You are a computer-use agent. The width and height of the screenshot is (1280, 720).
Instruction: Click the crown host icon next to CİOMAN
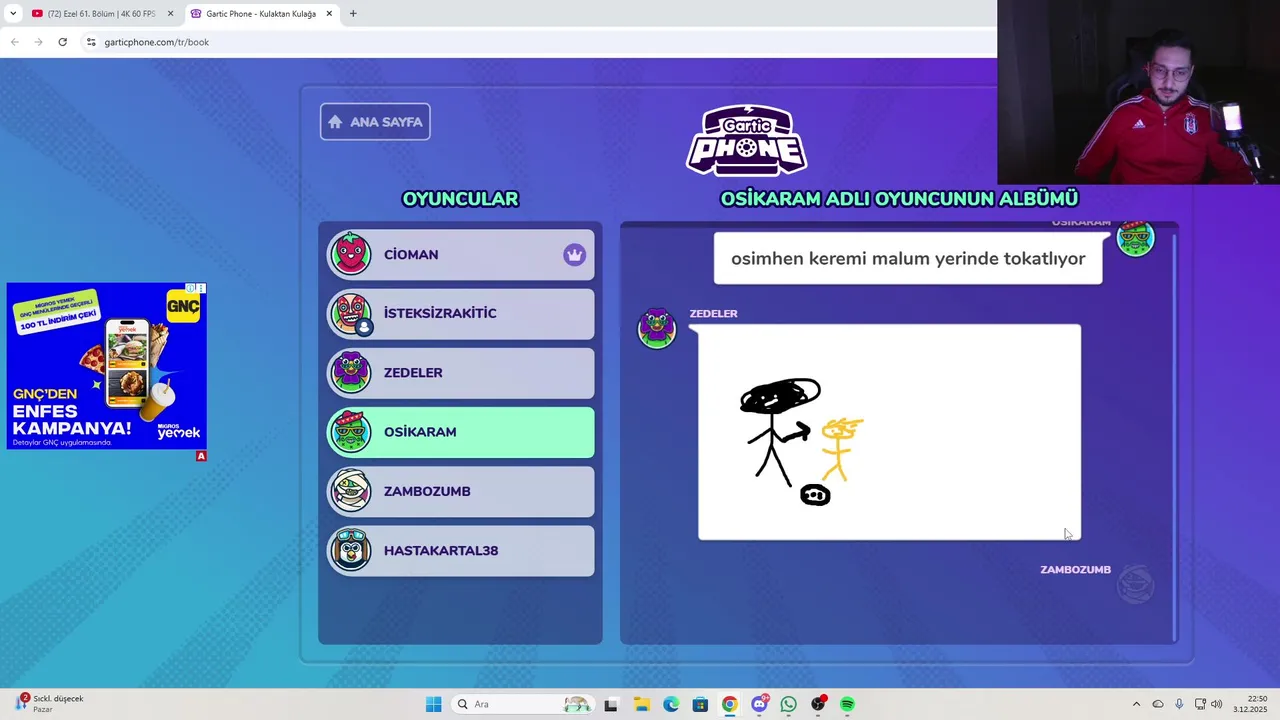click(x=574, y=254)
